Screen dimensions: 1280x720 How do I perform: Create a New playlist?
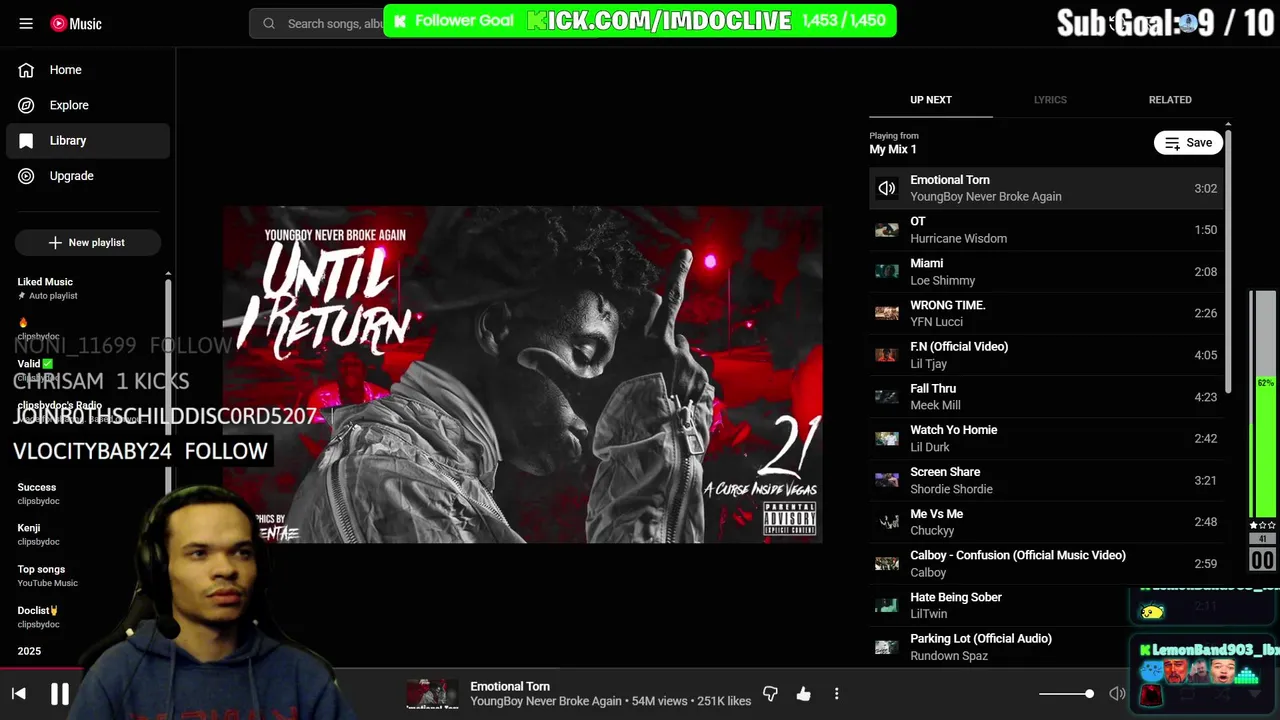click(x=87, y=242)
